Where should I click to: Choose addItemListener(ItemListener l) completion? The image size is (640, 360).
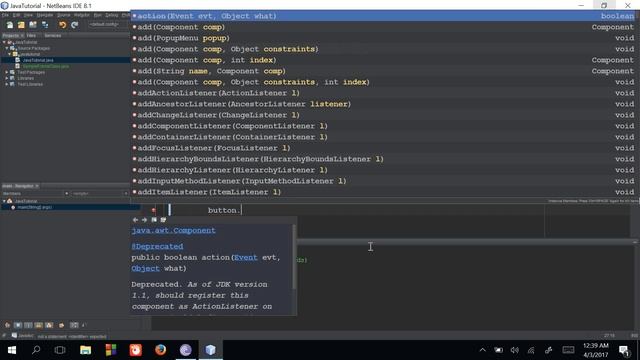(383, 192)
